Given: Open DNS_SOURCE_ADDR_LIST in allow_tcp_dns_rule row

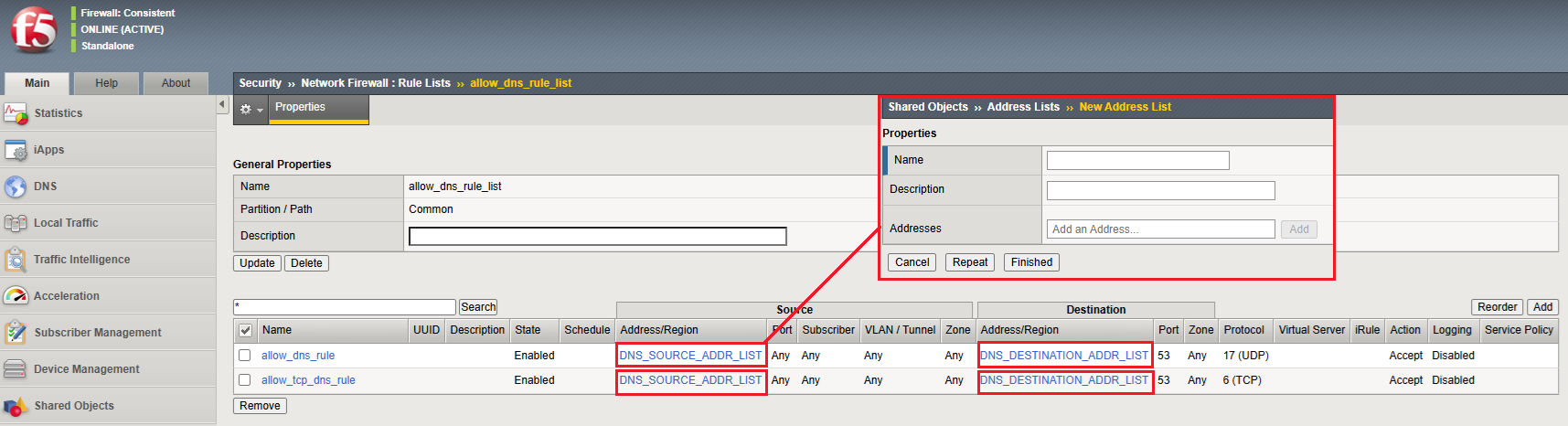Looking at the screenshot, I should coord(690,380).
